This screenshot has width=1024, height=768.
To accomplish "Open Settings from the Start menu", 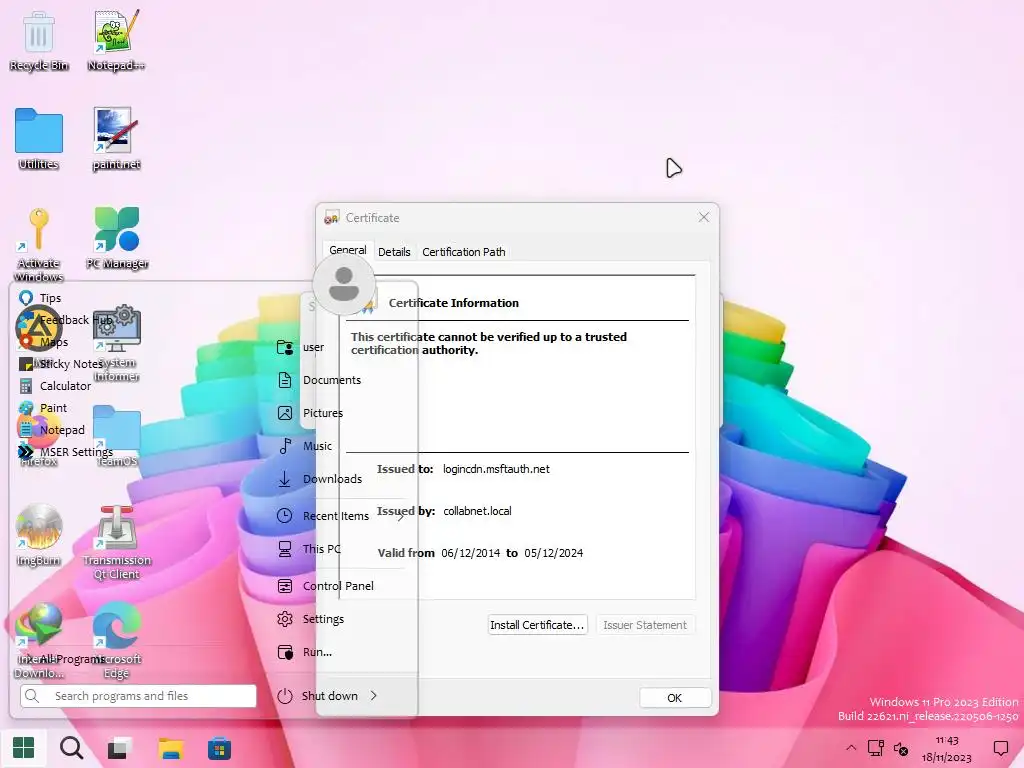I will [310, 619].
